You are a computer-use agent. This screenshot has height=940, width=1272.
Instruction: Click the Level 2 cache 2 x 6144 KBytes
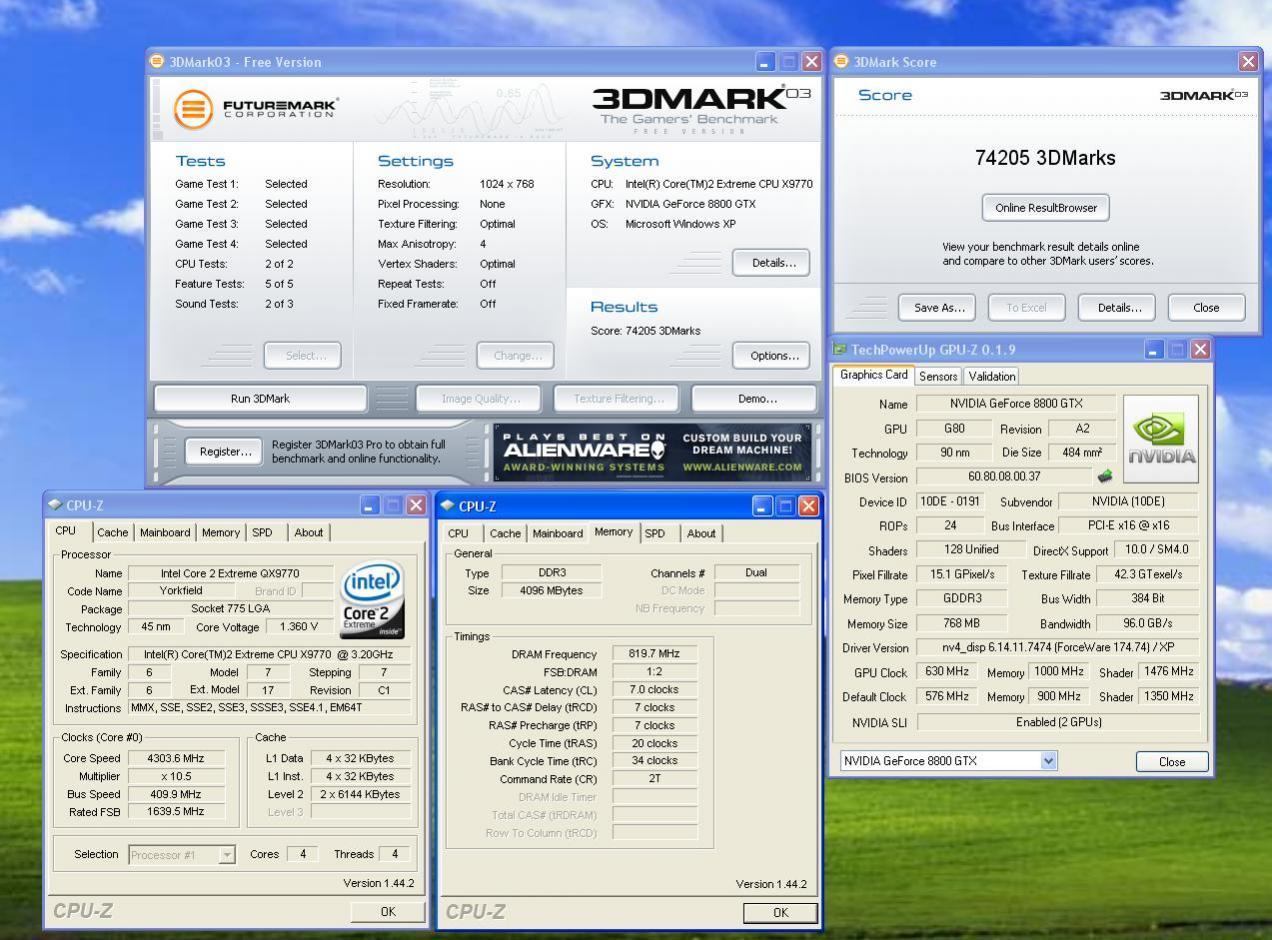click(x=360, y=795)
